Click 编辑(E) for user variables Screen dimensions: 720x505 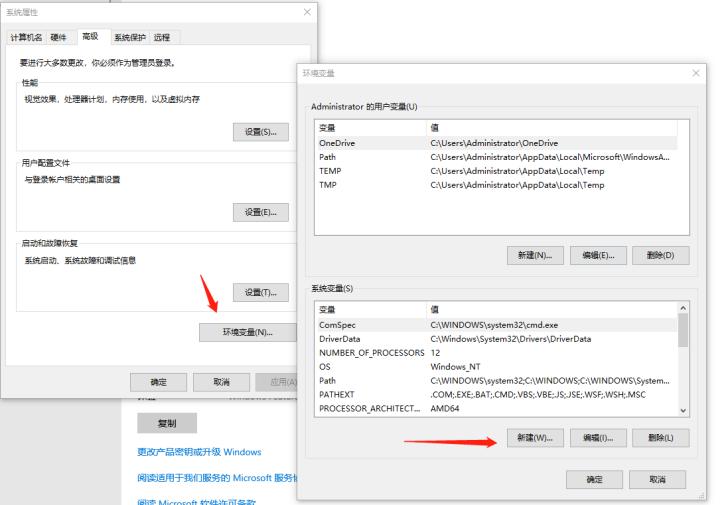point(598,255)
